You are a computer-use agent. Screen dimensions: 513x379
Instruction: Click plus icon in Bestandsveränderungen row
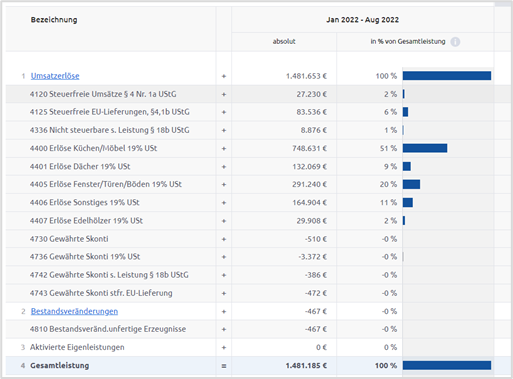click(x=224, y=312)
